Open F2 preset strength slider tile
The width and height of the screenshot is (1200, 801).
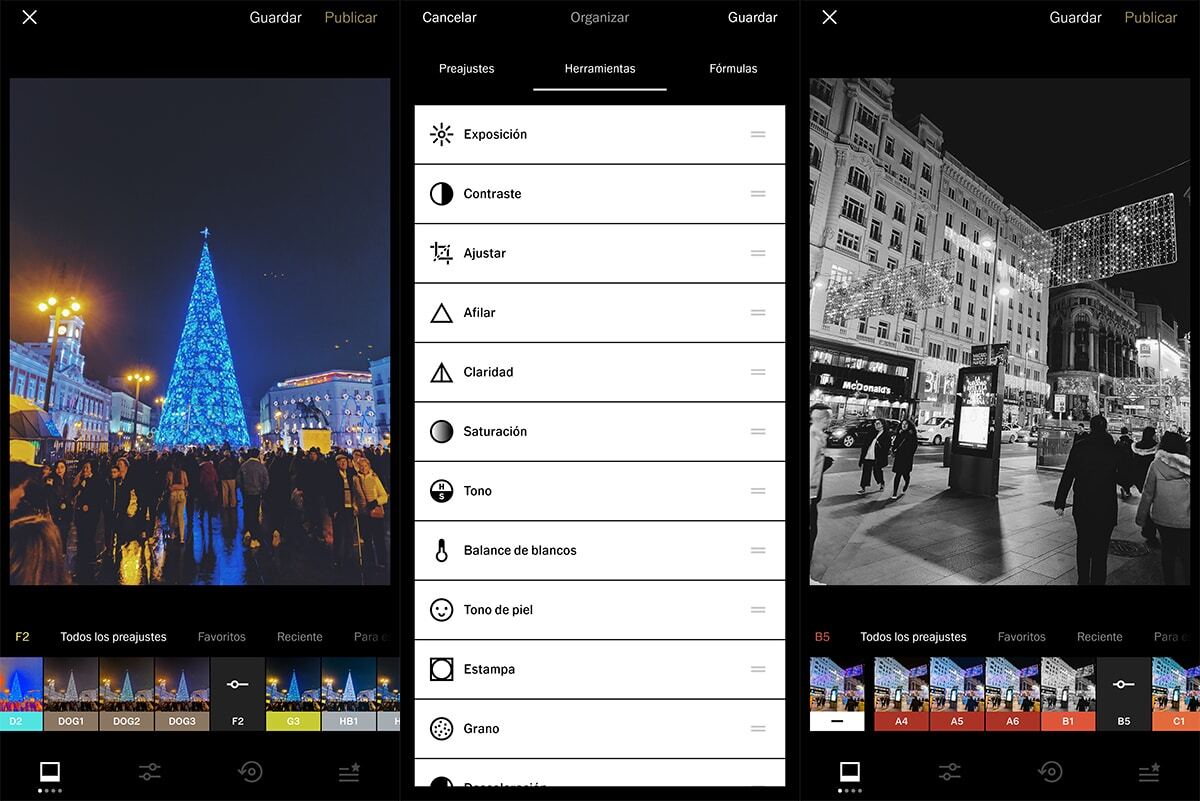[x=237, y=693]
